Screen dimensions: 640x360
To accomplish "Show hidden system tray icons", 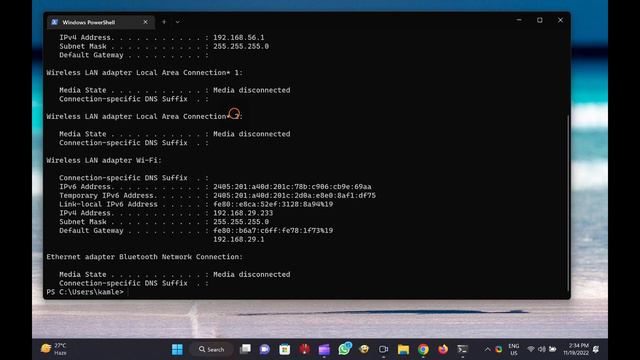I will click(487, 349).
